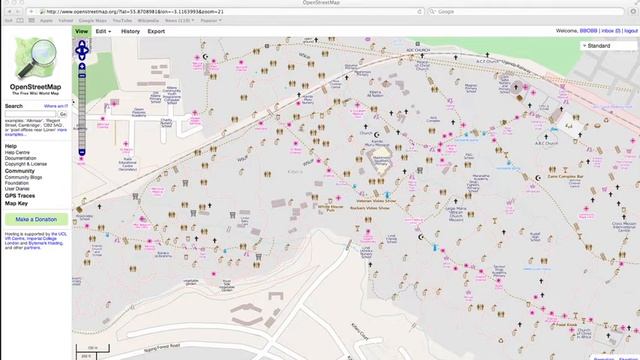Open the Map Key link

pos(16,203)
